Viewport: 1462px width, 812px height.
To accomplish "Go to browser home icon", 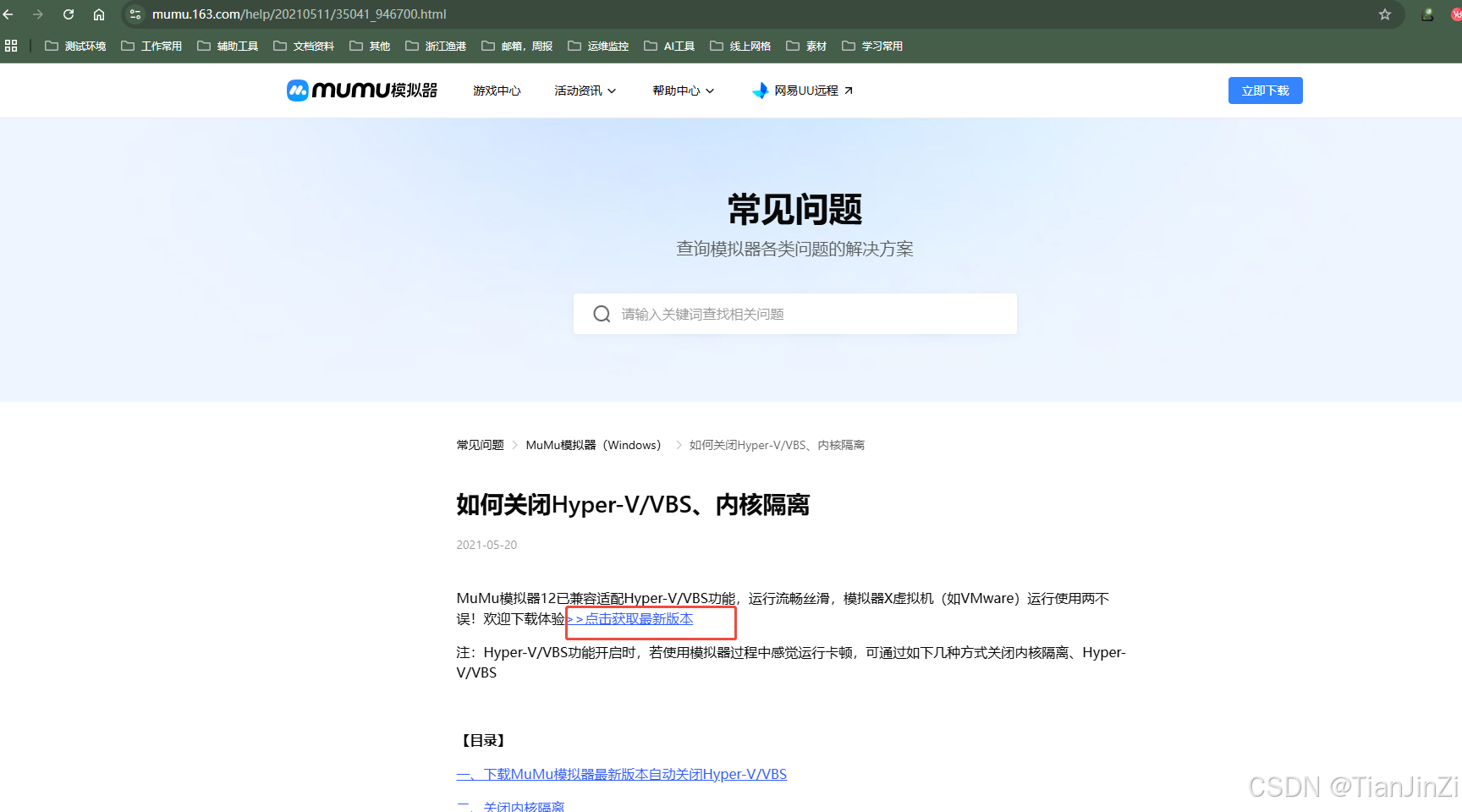I will [99, 14].
